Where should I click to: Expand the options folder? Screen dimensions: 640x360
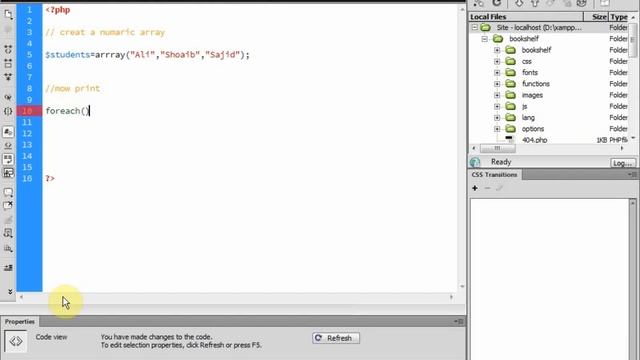click(497, 129)
